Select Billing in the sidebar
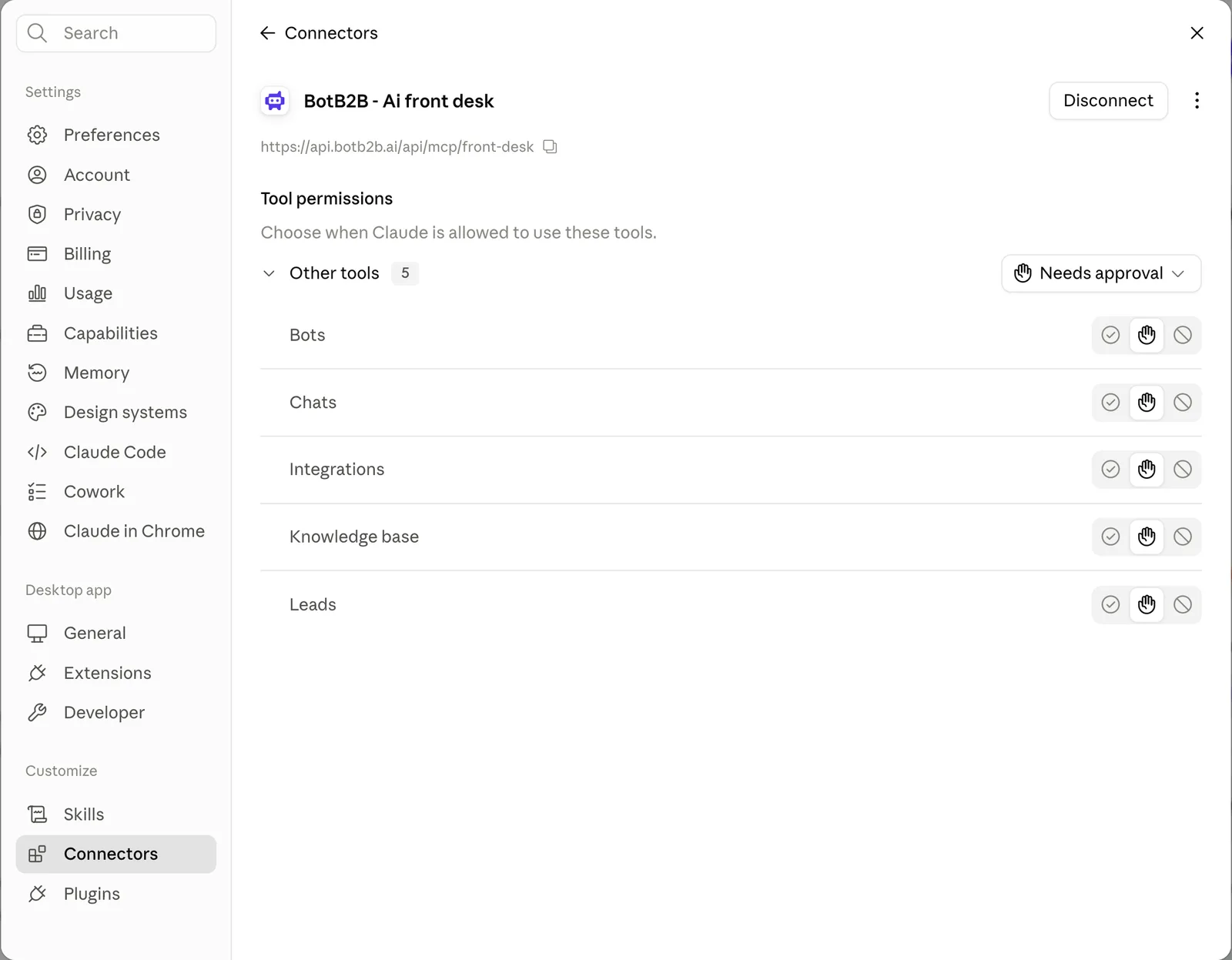This screenshot has width=1232, height=960. (x=116, y=254)
